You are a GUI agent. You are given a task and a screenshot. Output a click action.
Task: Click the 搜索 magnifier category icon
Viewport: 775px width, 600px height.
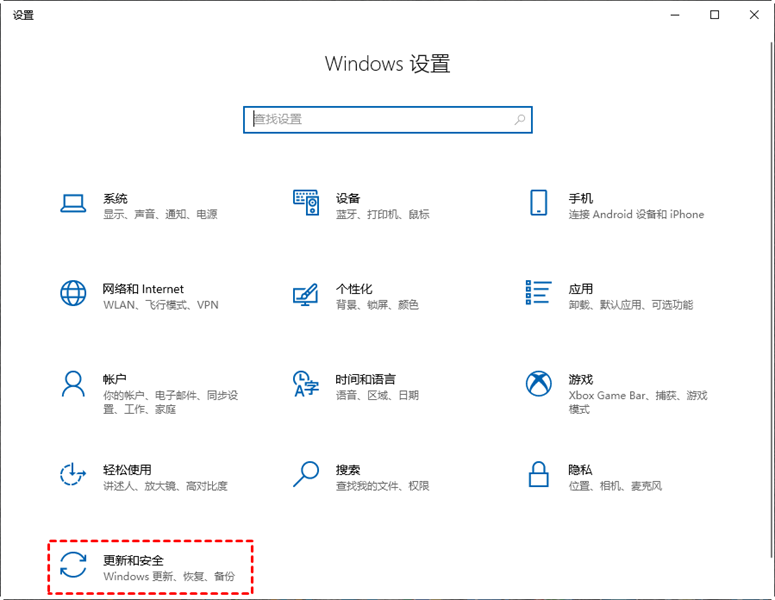point(305,474)
